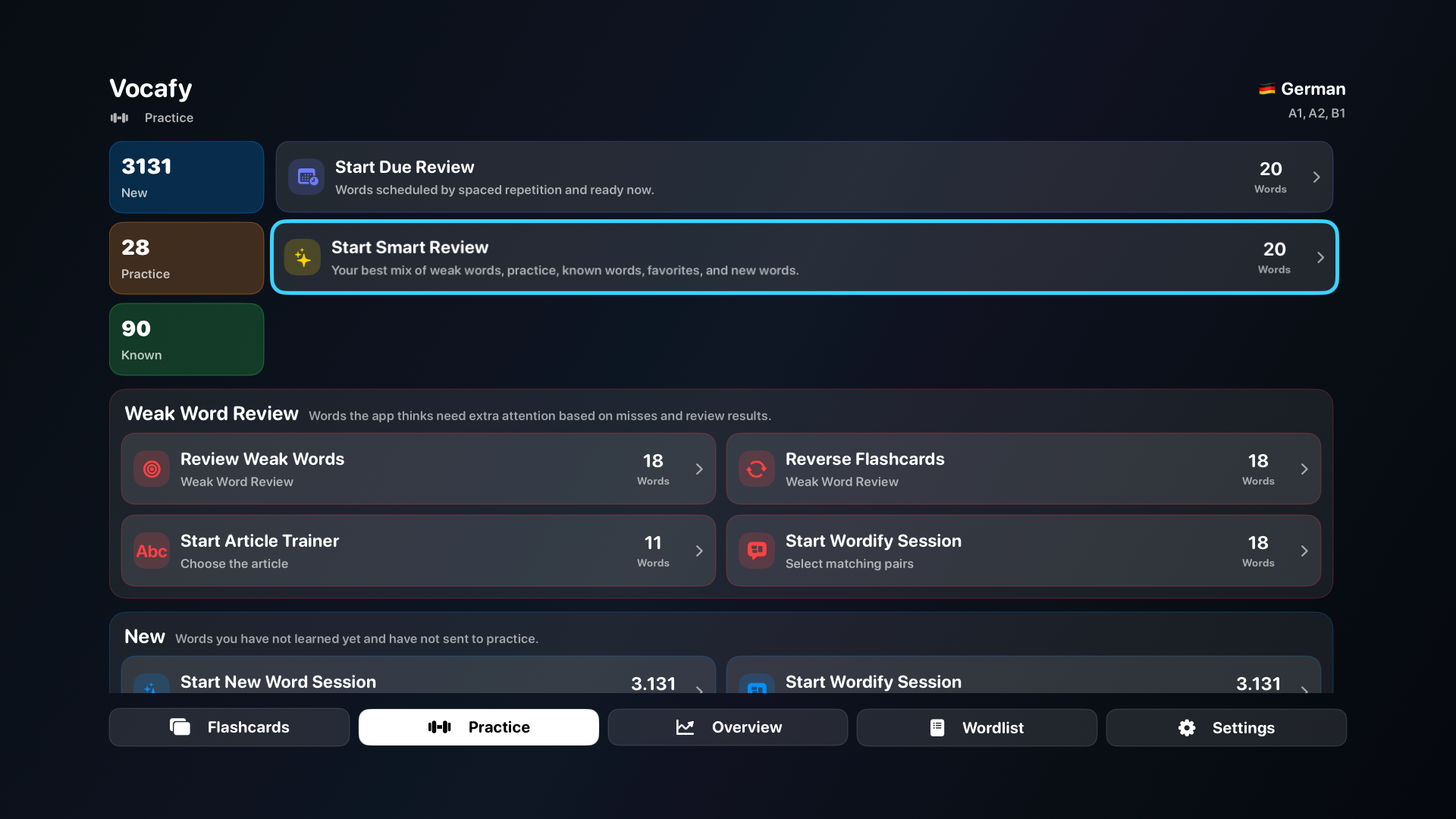Click 'Select matching pairs' subtitle
This screenshot has height=819, width=1456.
pyautogui.click(x=849, y=563)
